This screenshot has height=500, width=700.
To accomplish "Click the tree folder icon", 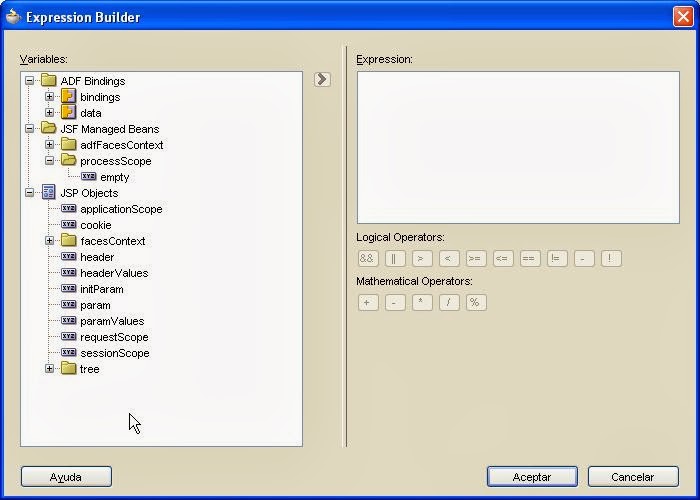I will point(68,369).
